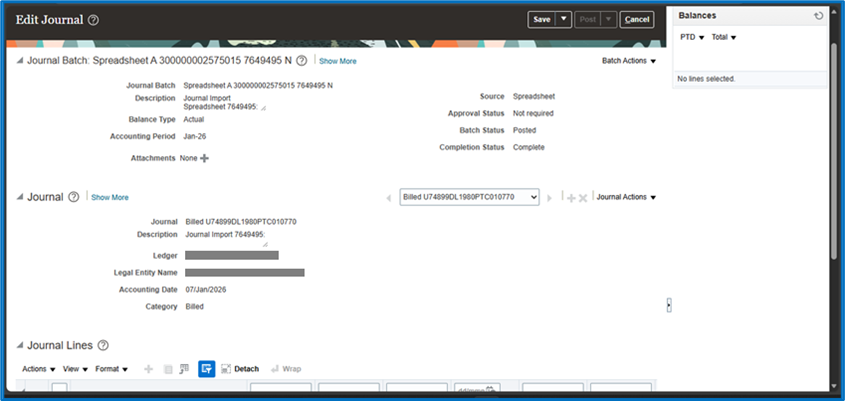Collapse the Journal Batch section triangle

[20, 61]
